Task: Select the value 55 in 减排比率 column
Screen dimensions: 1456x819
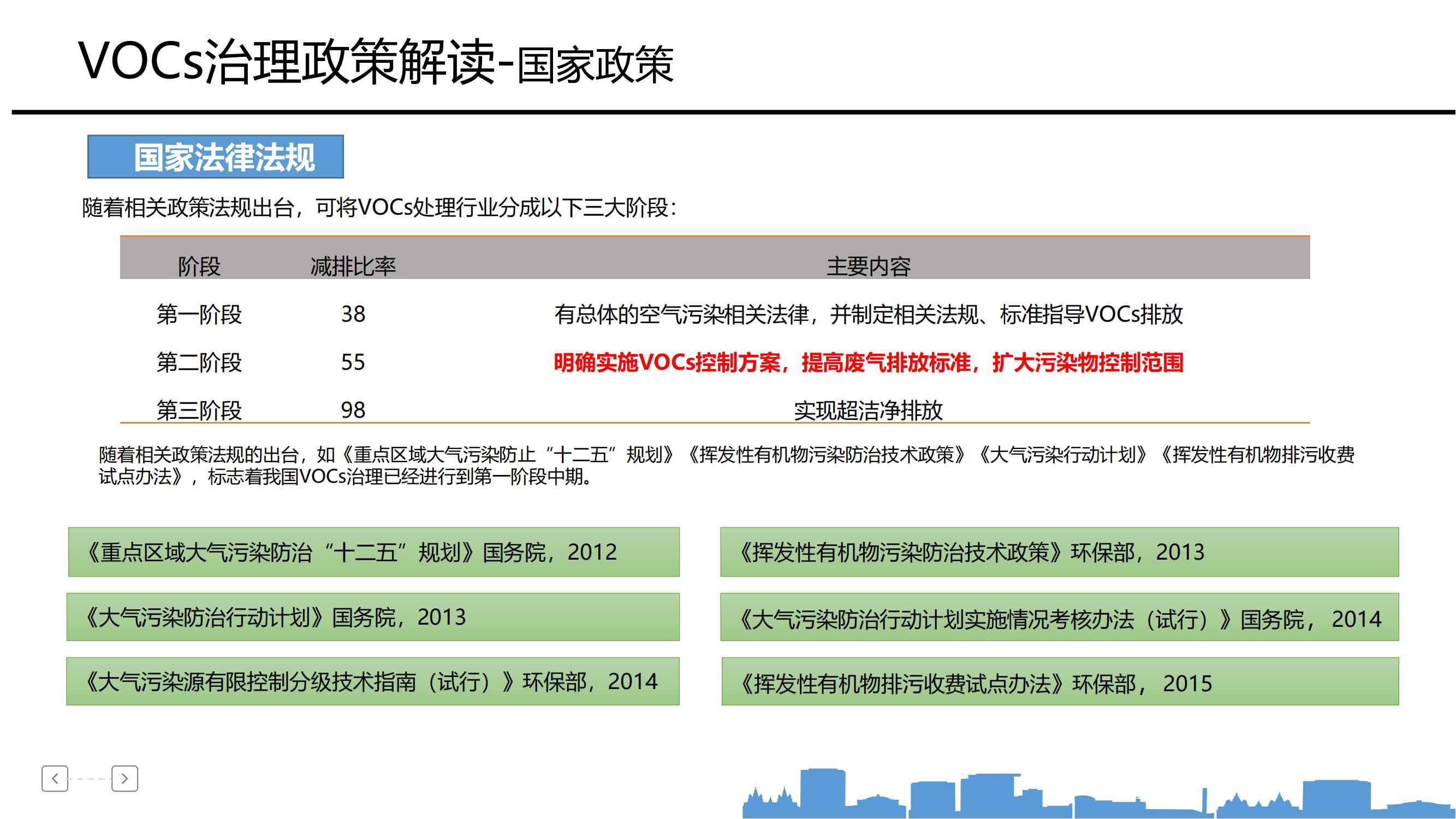Action: pos(353,362)
